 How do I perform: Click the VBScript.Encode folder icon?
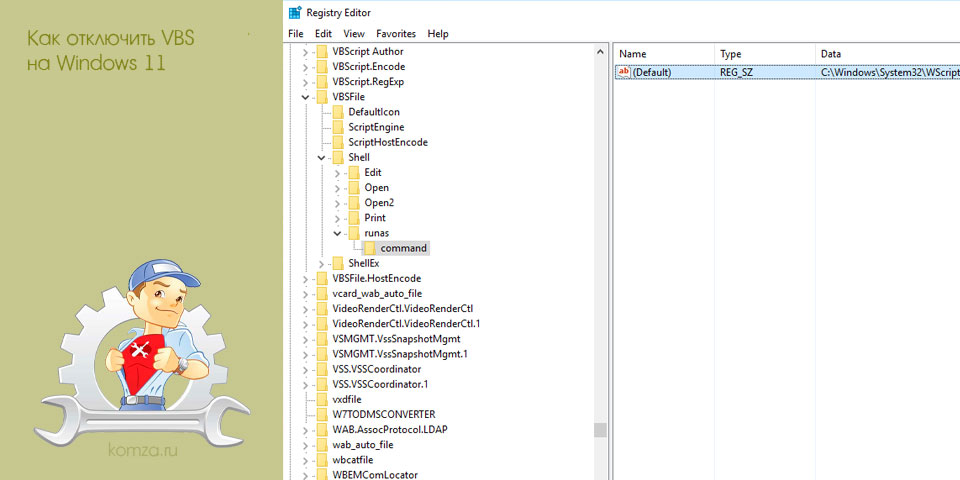pos(322,67)
